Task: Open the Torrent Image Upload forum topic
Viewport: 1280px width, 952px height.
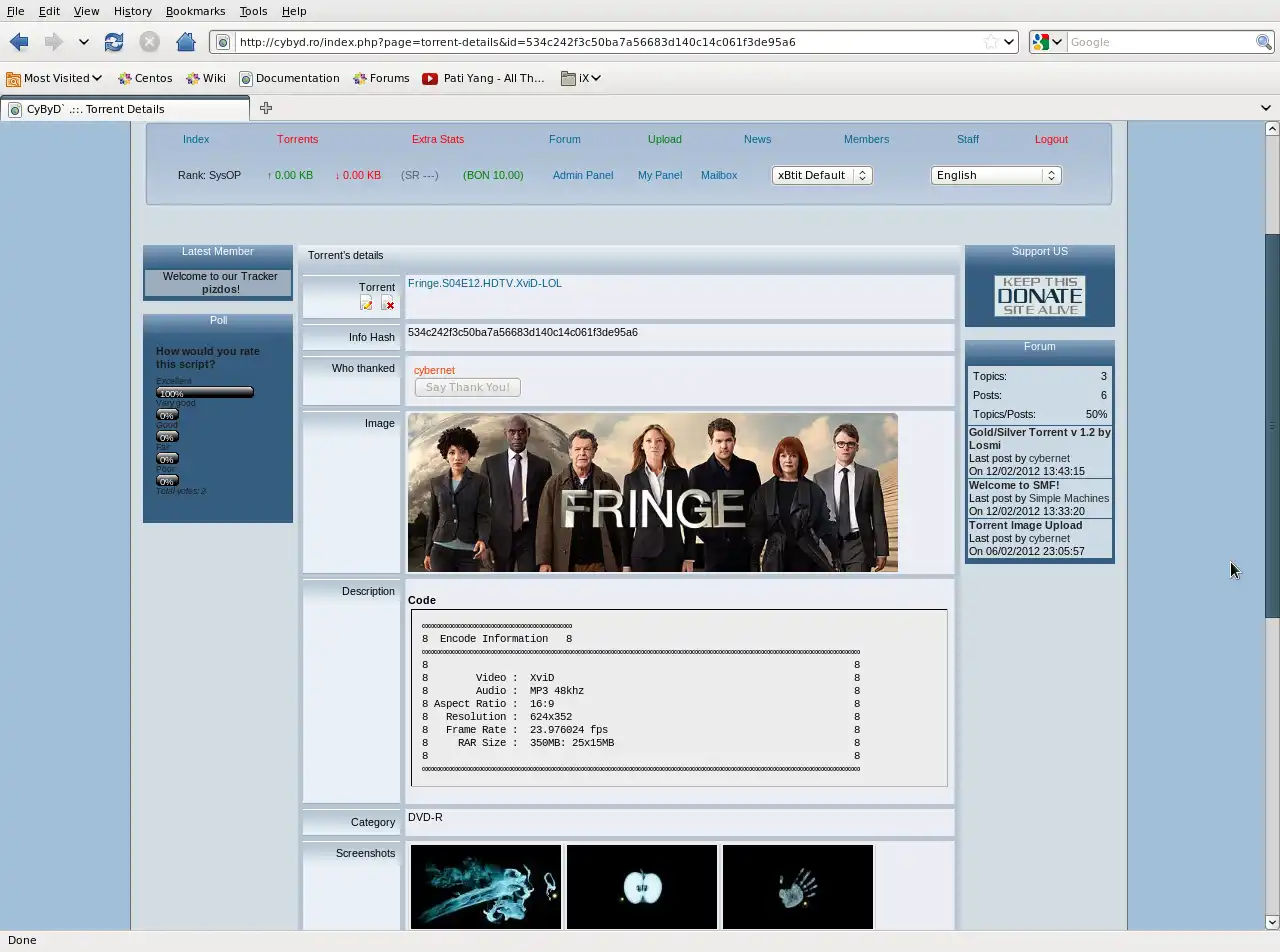Action: 1025,525
